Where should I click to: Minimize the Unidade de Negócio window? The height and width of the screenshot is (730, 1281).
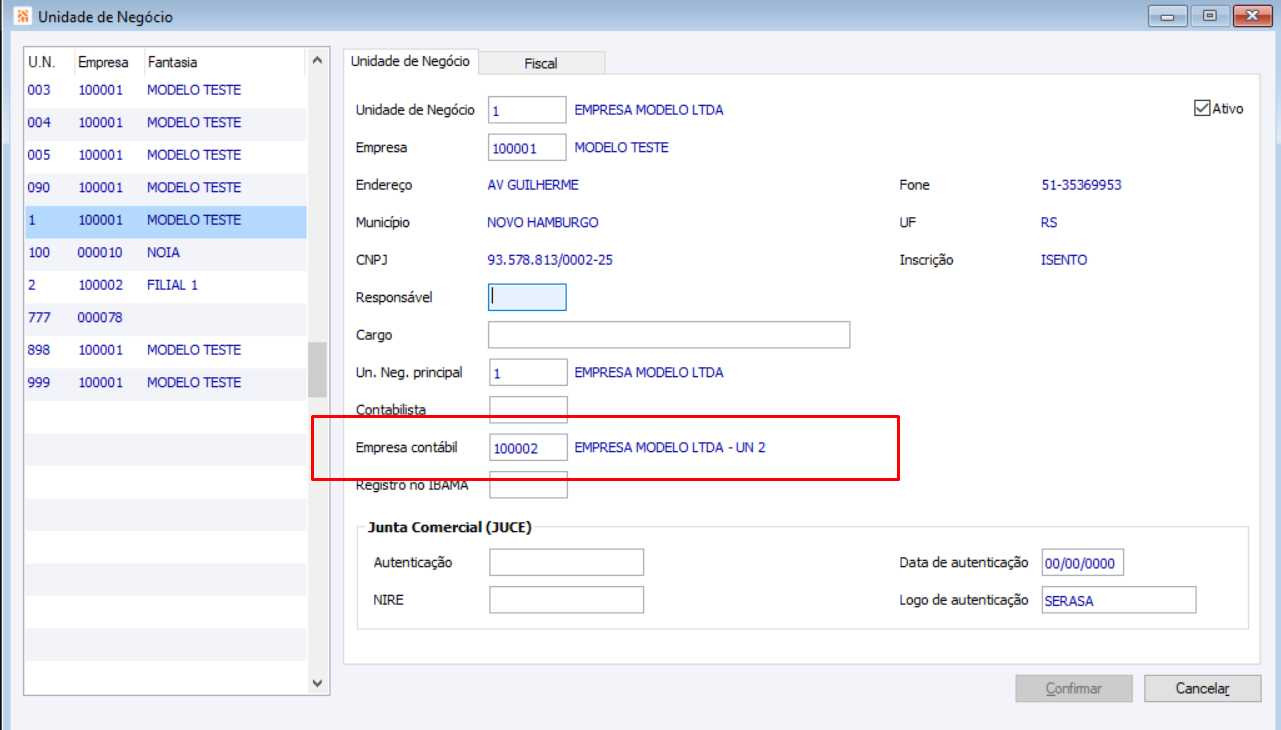coord(1167,16)
